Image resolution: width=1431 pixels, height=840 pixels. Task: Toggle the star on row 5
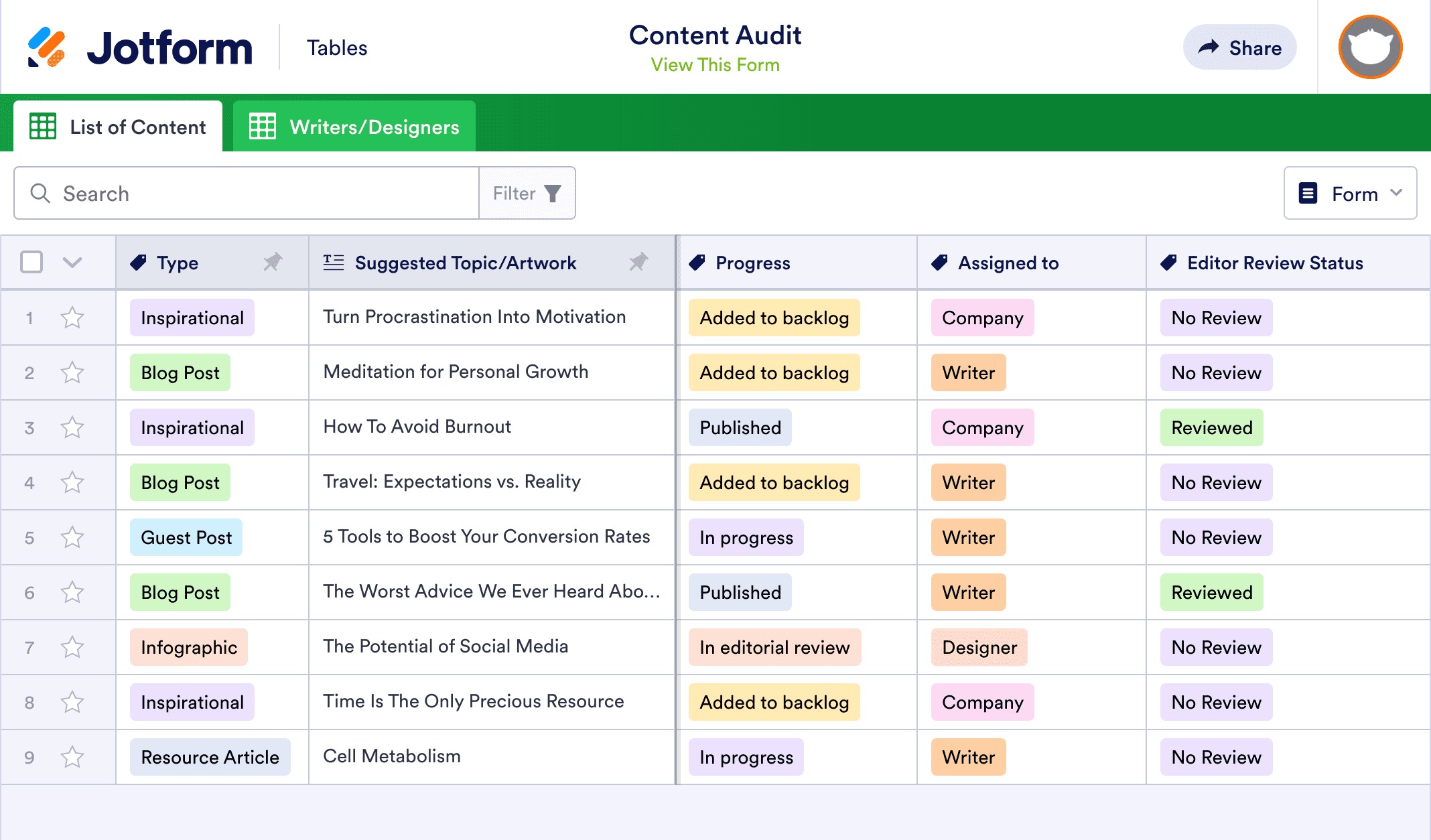[x=72, y=537]
